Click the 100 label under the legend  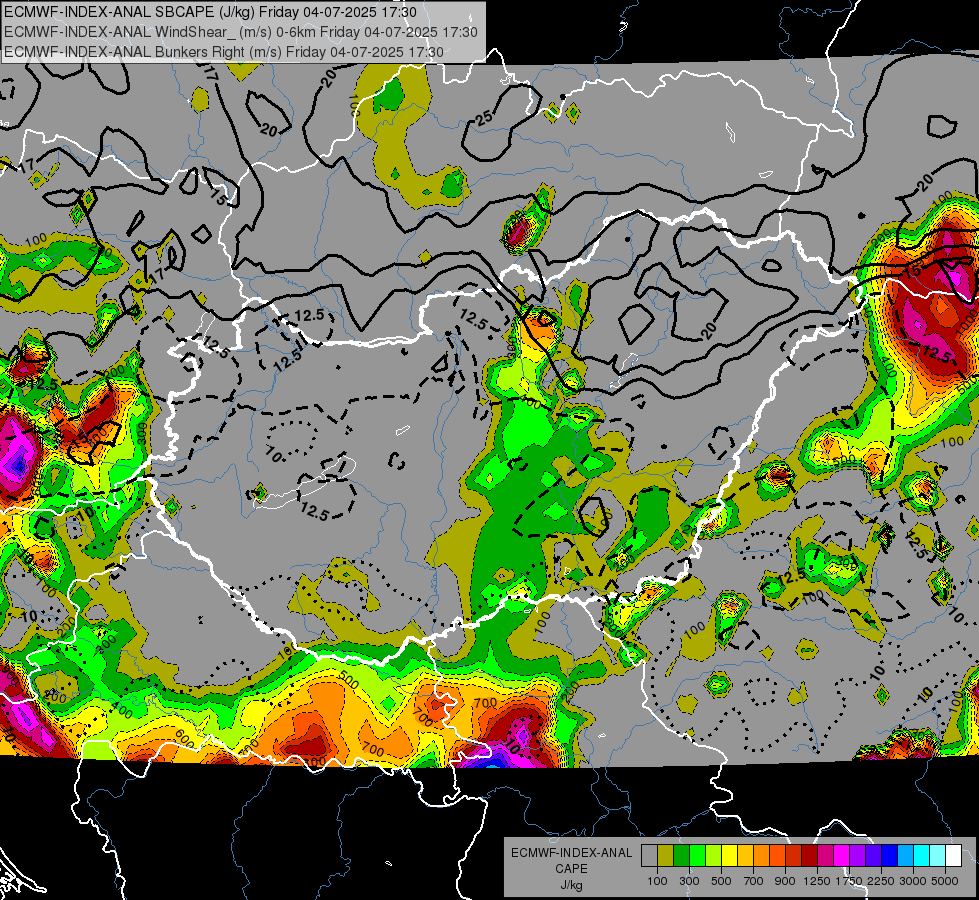click(x=657, y=881)
